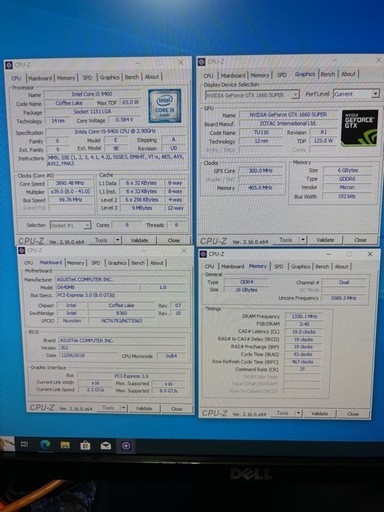Click the NVIDIA GeForce GTX logo
The image size is (384, 512).
pos(360,128)
